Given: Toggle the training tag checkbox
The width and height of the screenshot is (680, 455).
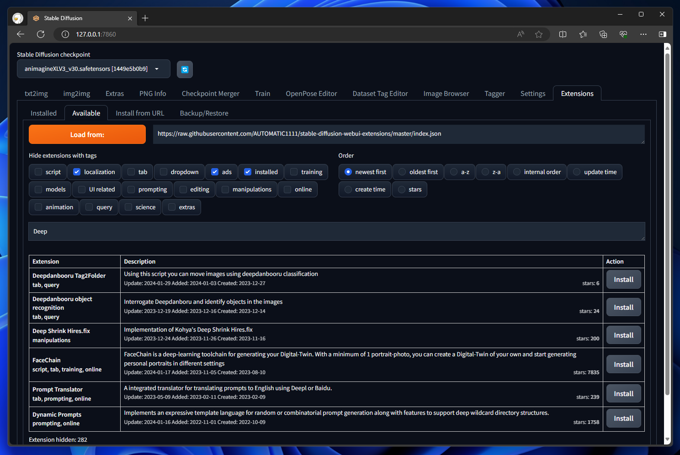Looking at the screenshot, I should (294, 172).
